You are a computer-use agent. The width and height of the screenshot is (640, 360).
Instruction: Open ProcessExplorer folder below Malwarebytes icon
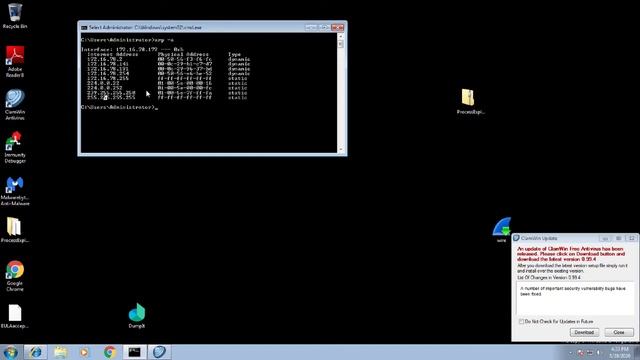[15, 230]
